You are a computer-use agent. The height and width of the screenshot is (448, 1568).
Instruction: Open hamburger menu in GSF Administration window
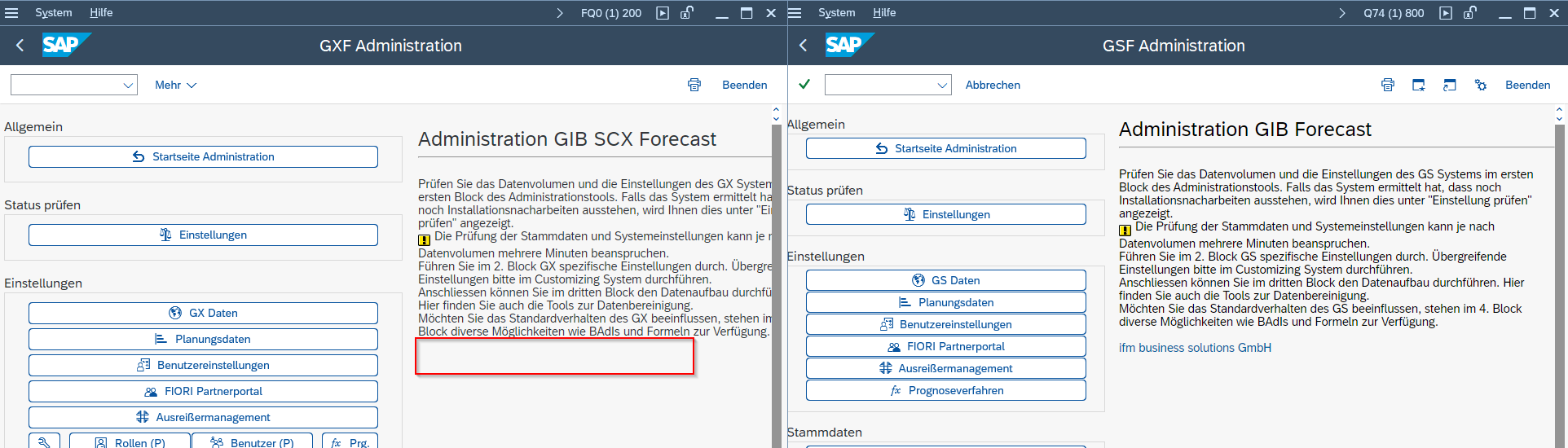coord(795,13)
